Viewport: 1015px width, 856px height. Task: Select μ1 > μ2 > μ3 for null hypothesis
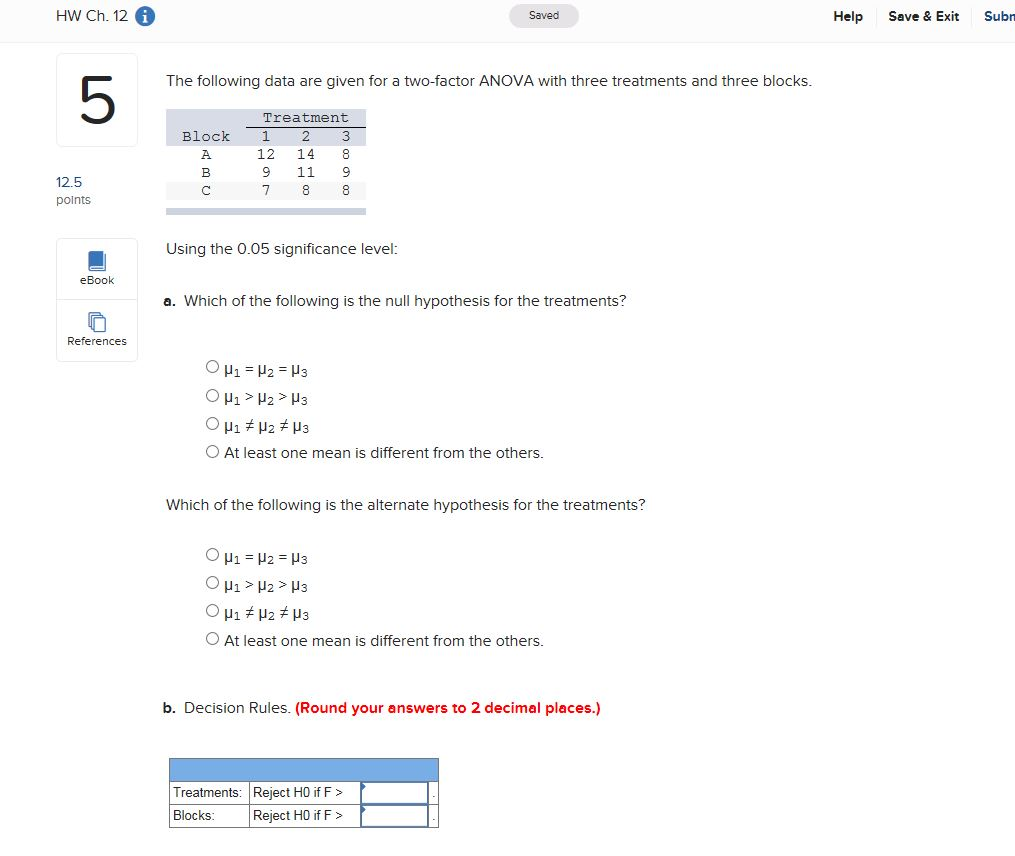(x=212, y=395)
